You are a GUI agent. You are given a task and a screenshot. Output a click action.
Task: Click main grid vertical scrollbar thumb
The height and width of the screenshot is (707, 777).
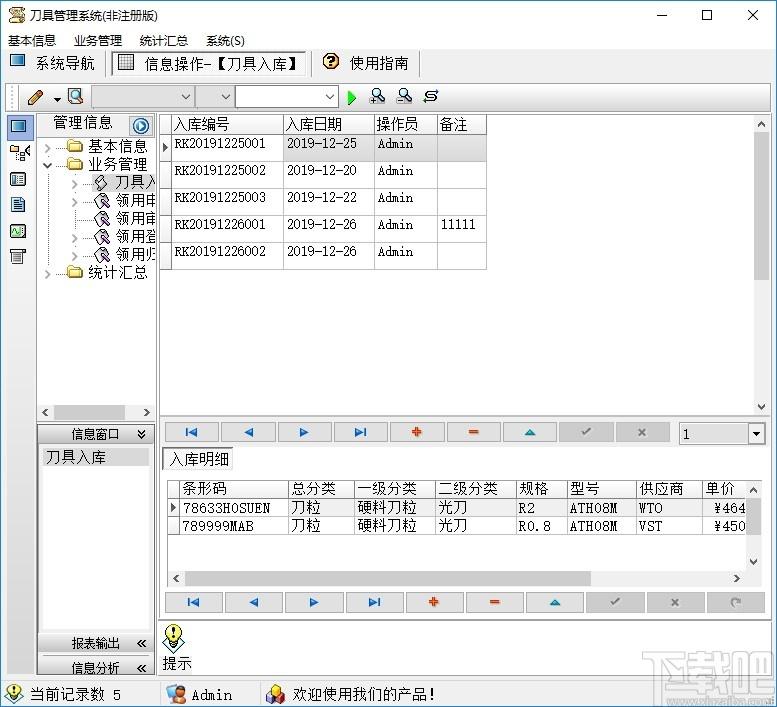point(761,206)
